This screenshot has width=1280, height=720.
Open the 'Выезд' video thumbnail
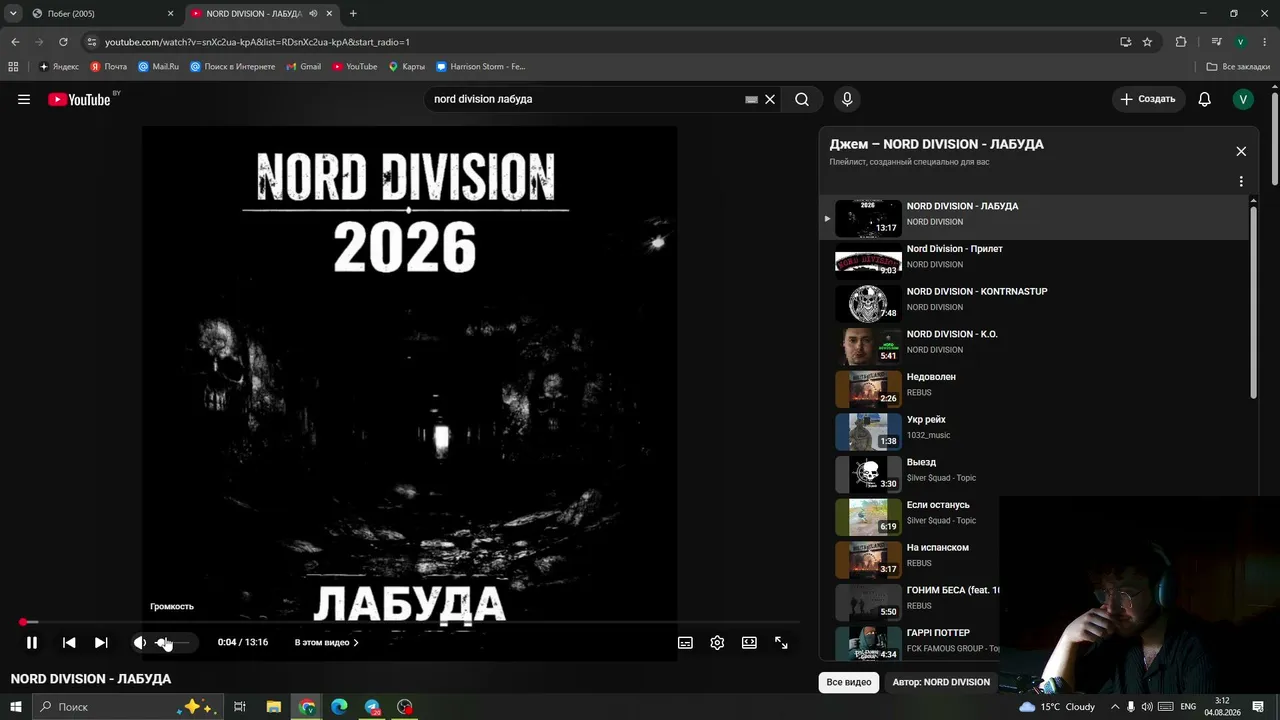pos(868,473)
